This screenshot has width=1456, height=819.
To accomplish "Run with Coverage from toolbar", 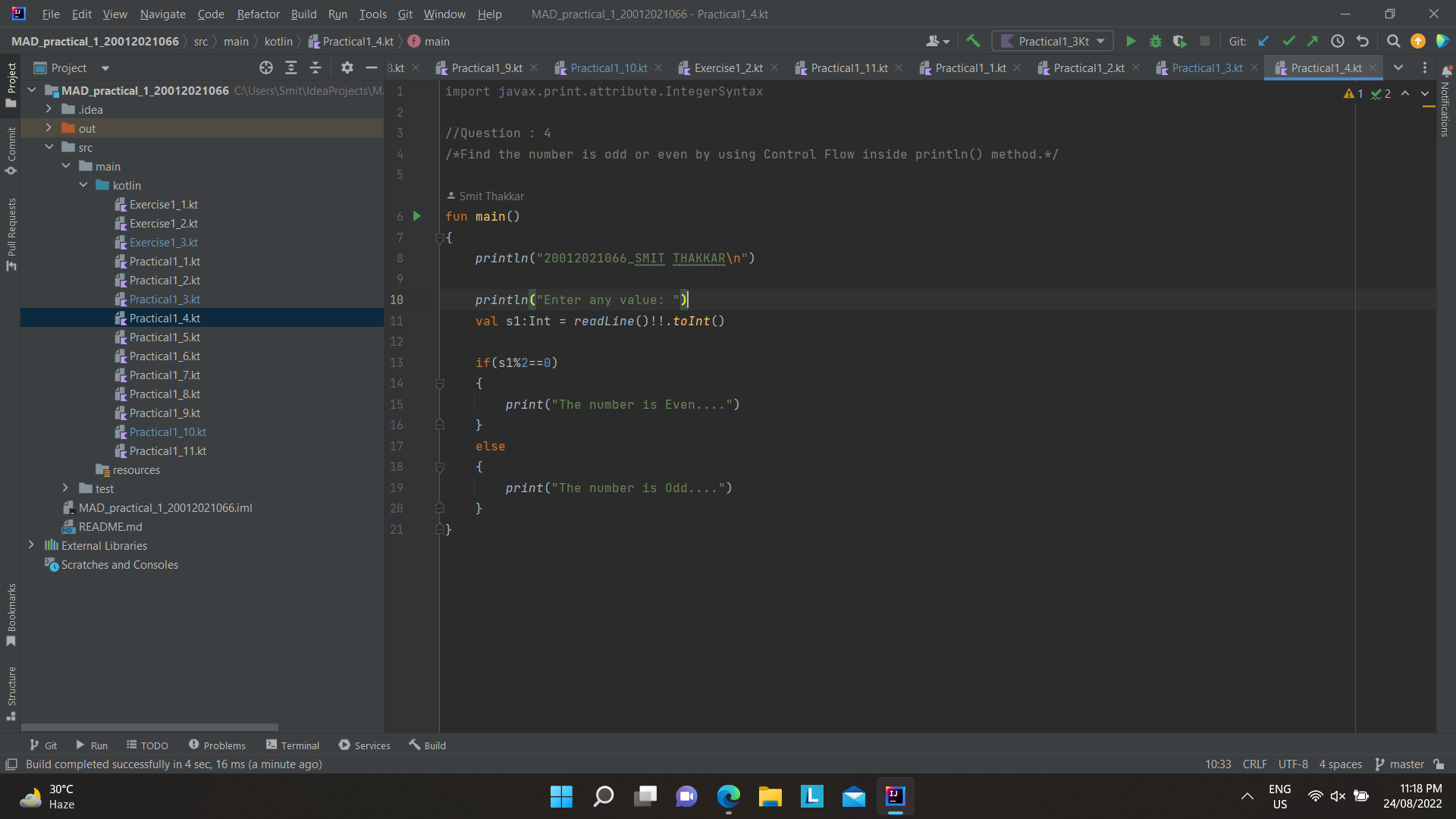I will pos(1180,42).
